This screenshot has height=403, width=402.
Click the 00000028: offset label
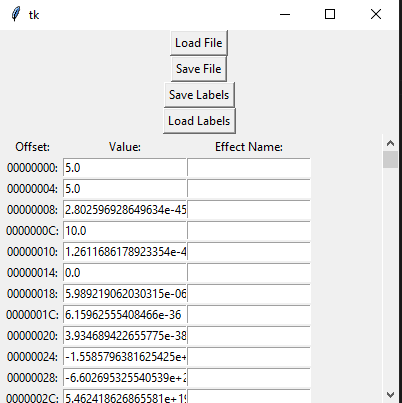pyautogui.click(x=32, y=378)
